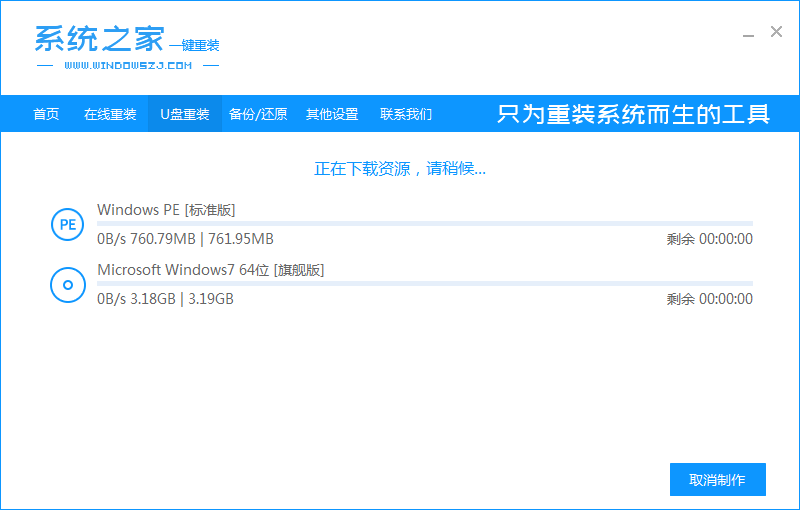Click the Windows PE download progress bar
The height and width of the screenshot is (510, 800).
coord(425,223)
